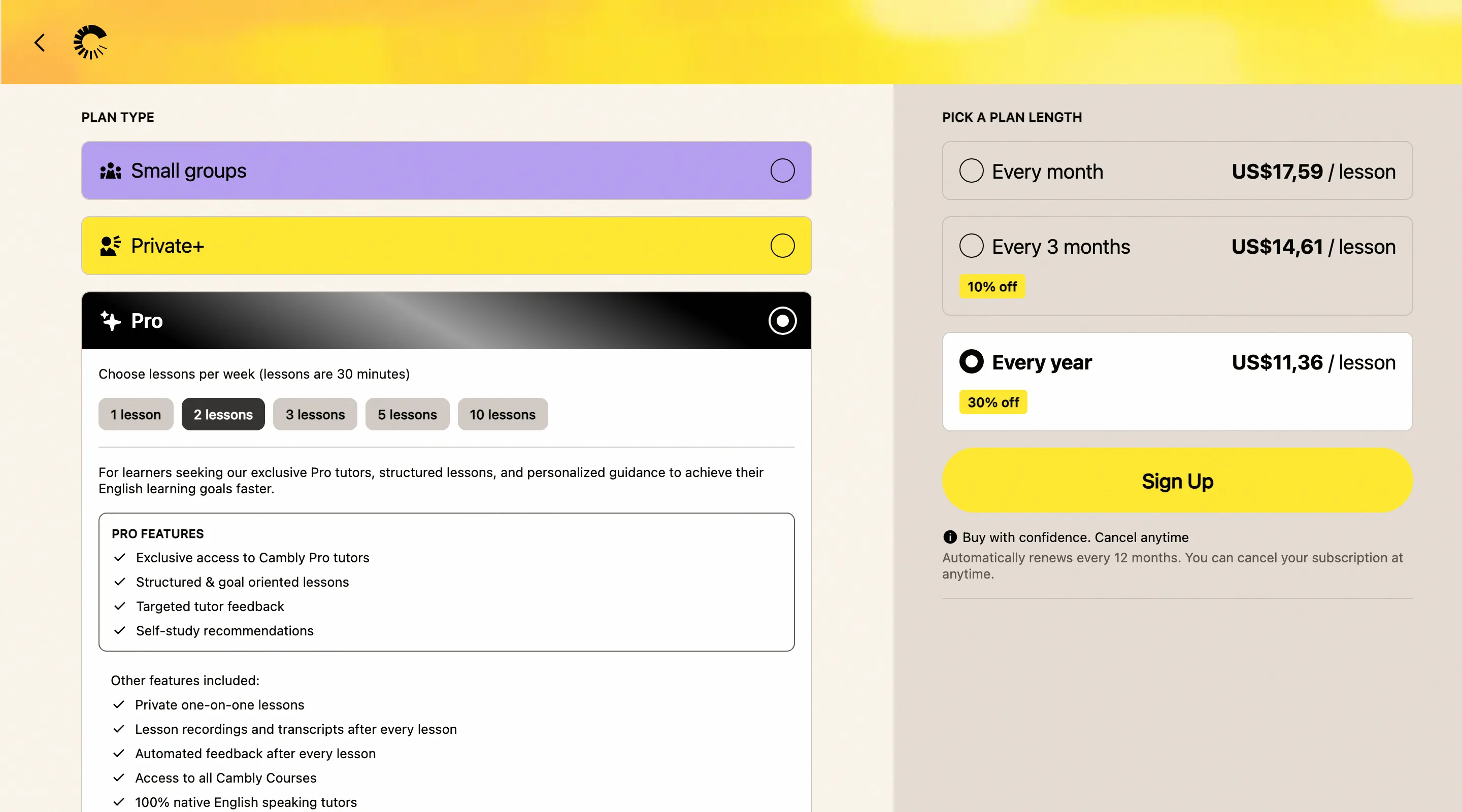Screen dimensions: 1462x812
Task: Click the info icon beside Buy with confidence
Action: pyautogui.click(x=949, y=537)
